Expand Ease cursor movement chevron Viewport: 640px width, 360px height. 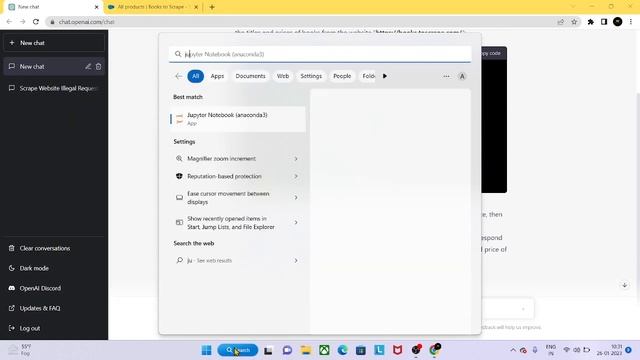(x=296, y=198)
